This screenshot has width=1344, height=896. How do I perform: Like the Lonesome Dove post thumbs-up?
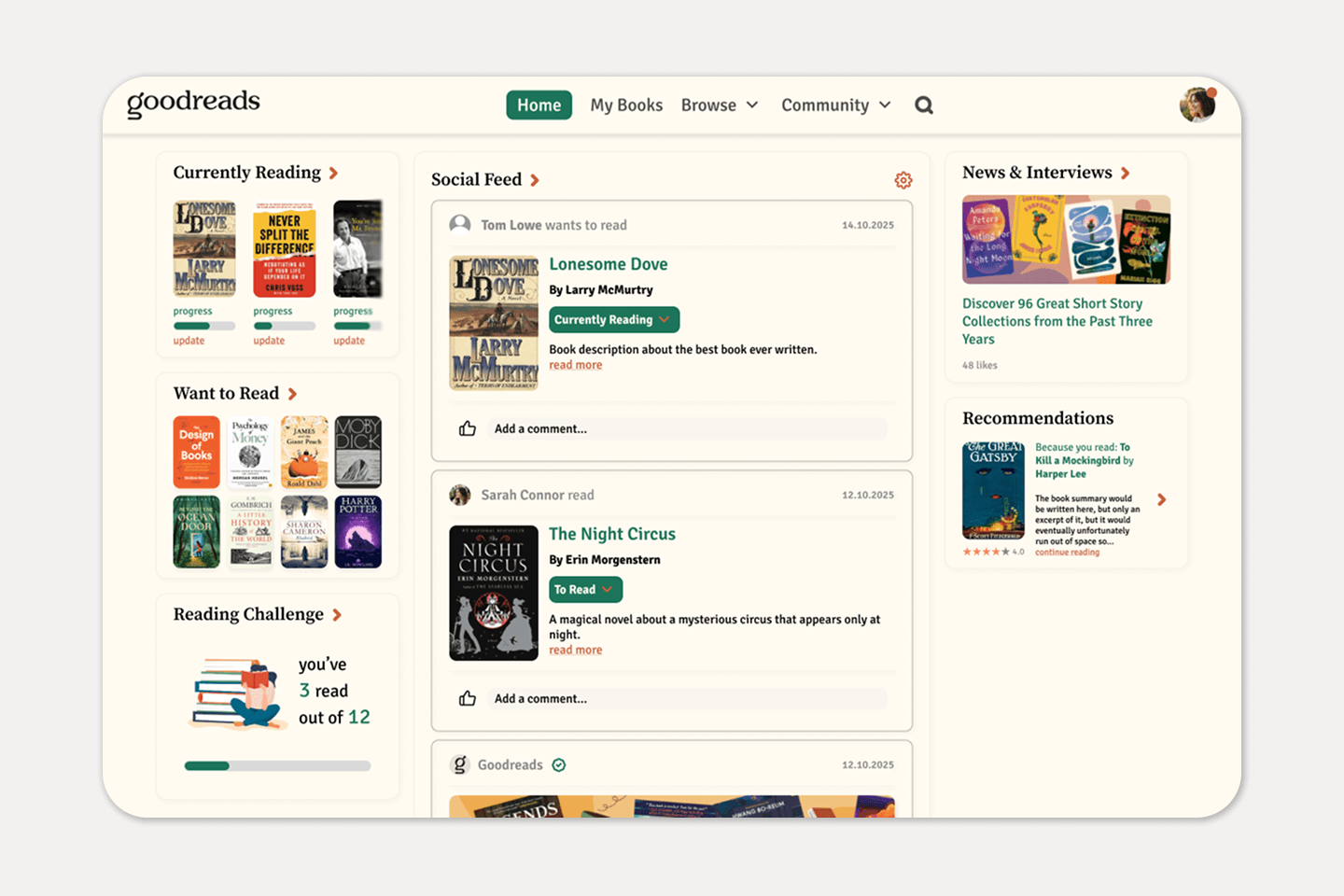pyautogui.click(x=468, y=428)
